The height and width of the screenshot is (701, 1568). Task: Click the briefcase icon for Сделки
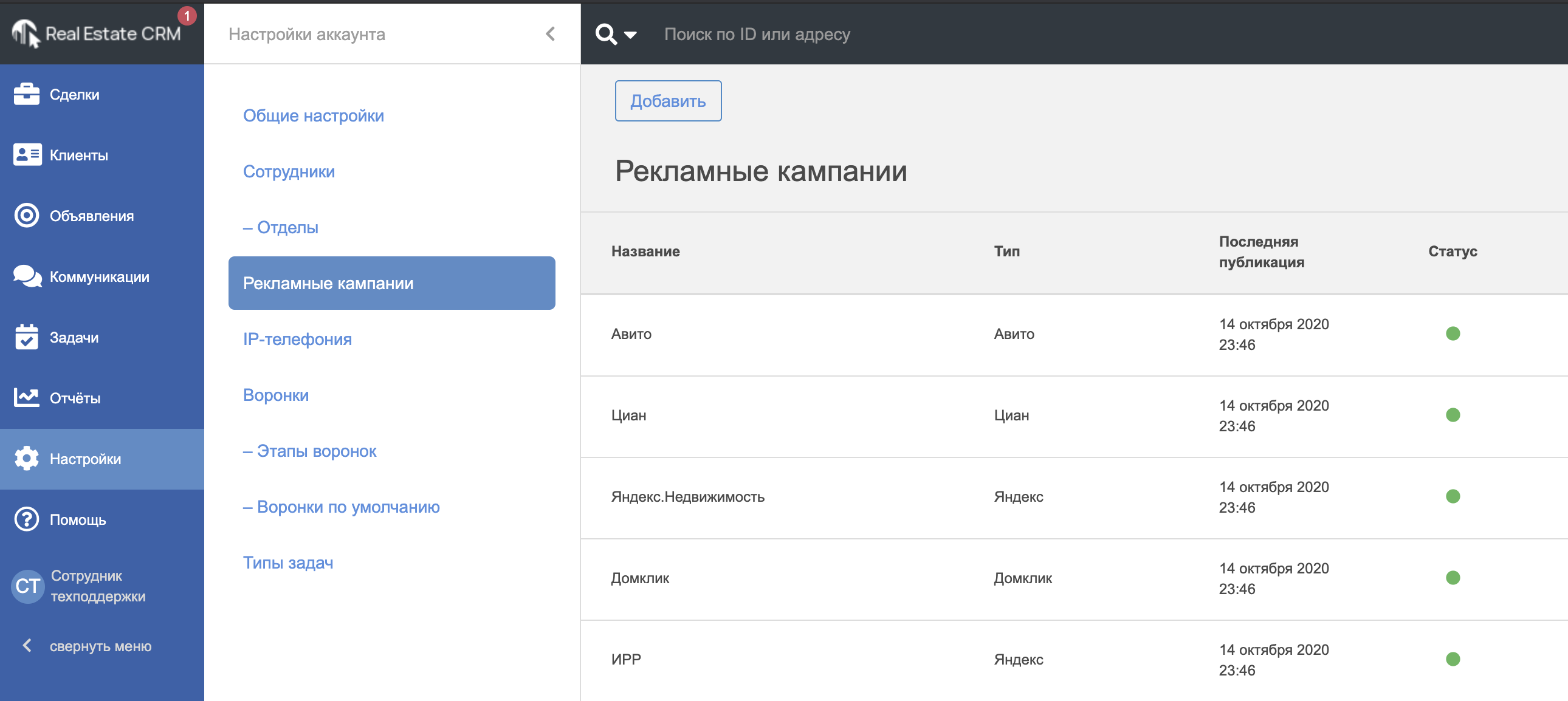pos(26,94)
